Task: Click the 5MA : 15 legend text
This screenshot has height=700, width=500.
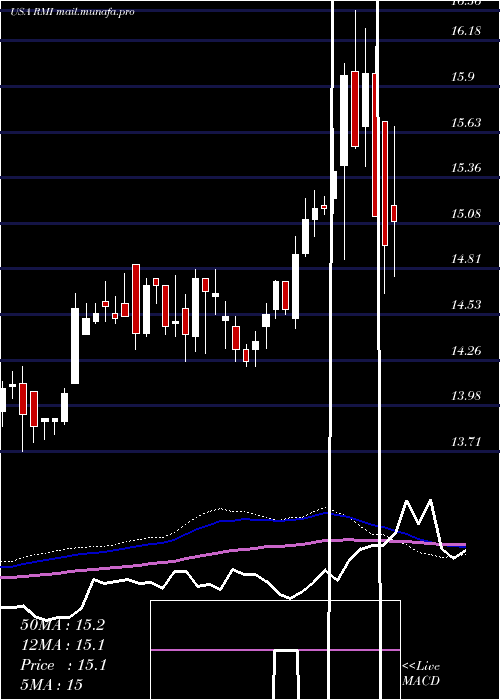Action: [51, 684]
